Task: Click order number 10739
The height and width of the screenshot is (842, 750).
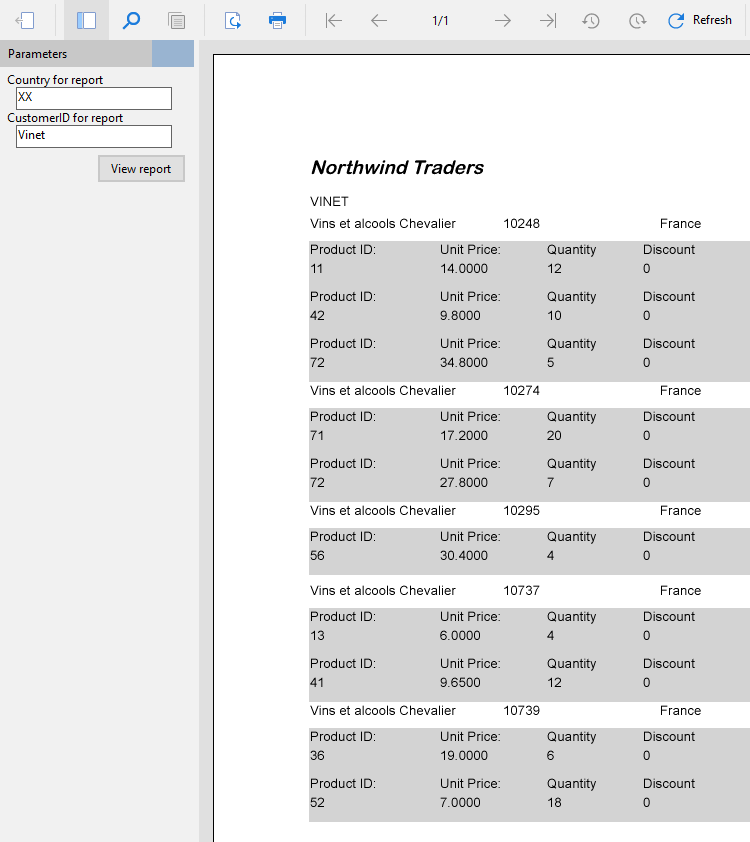Action: [x=521, y=710]
